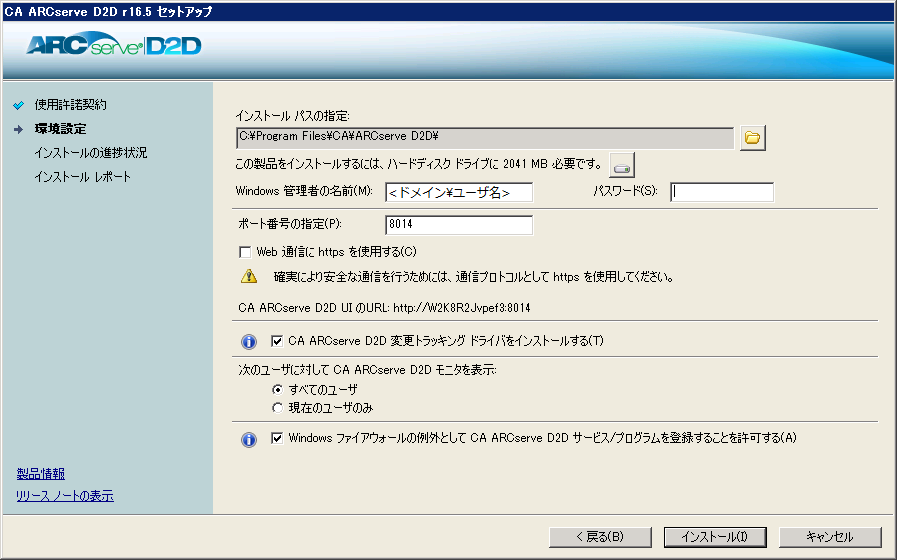Click the インストール パスの指定 label

292,116
